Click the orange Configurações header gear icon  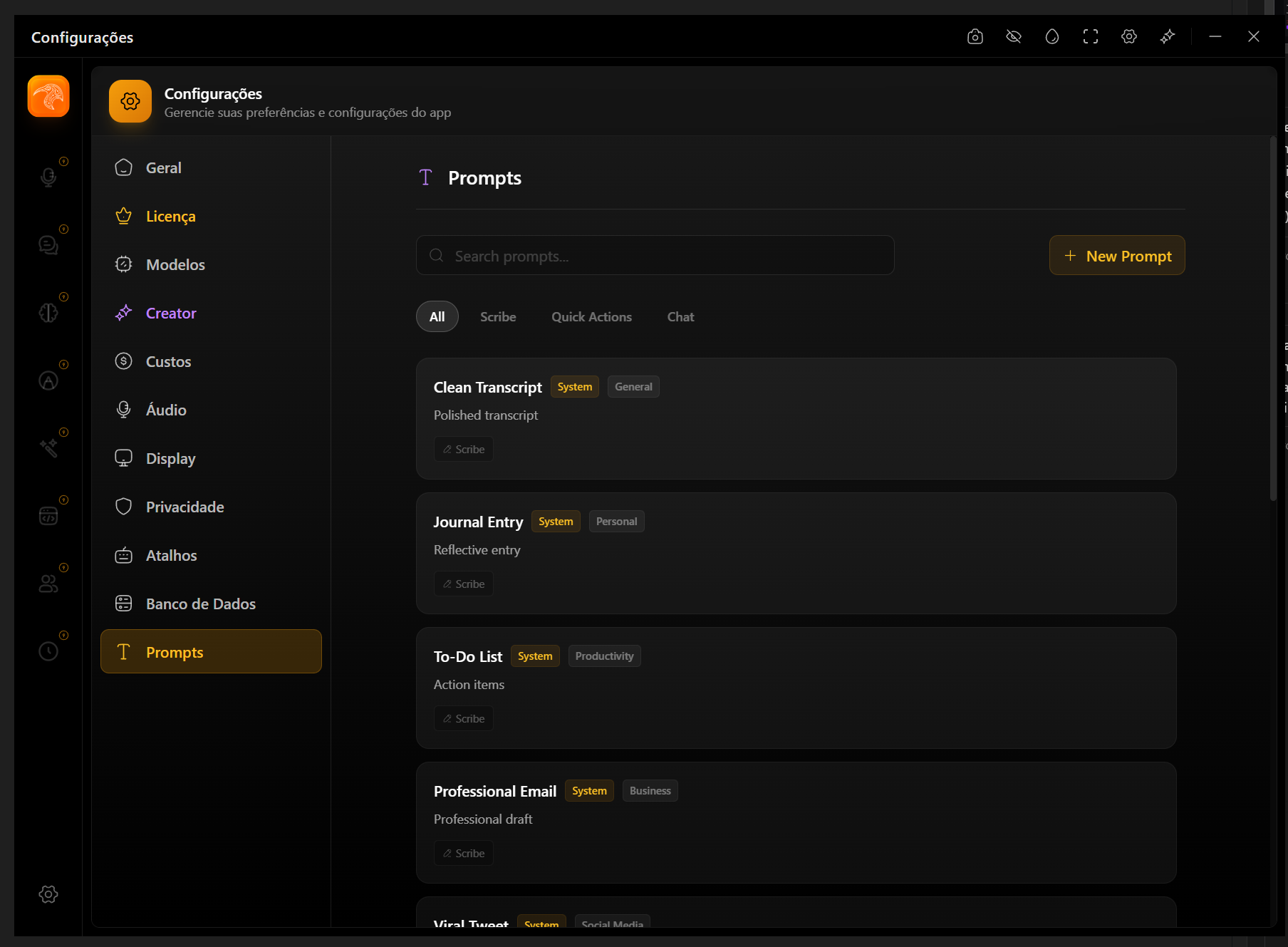130,101
